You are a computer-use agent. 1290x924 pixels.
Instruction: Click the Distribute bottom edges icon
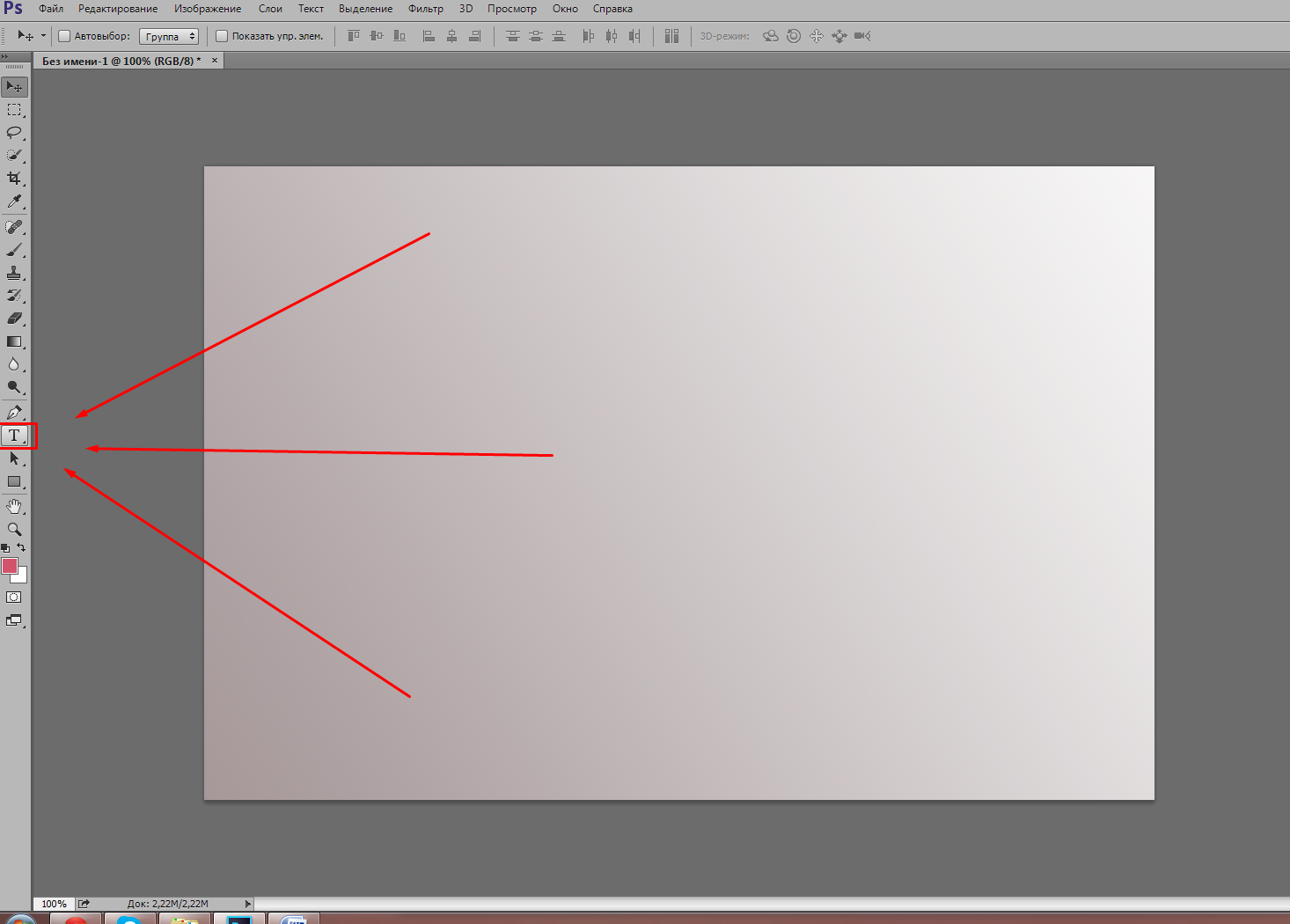[559, 36]
